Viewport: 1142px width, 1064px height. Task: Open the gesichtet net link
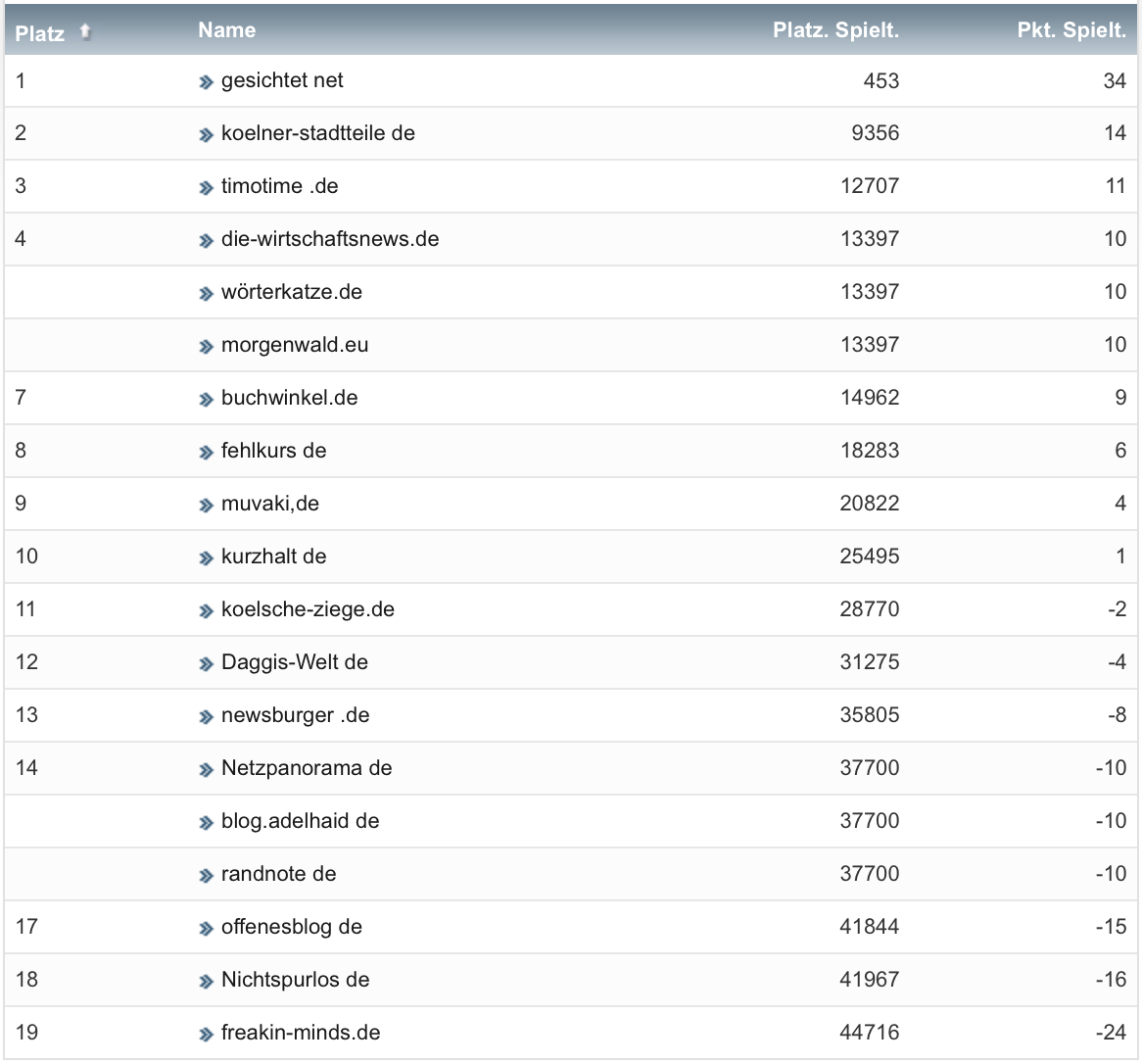282,80
